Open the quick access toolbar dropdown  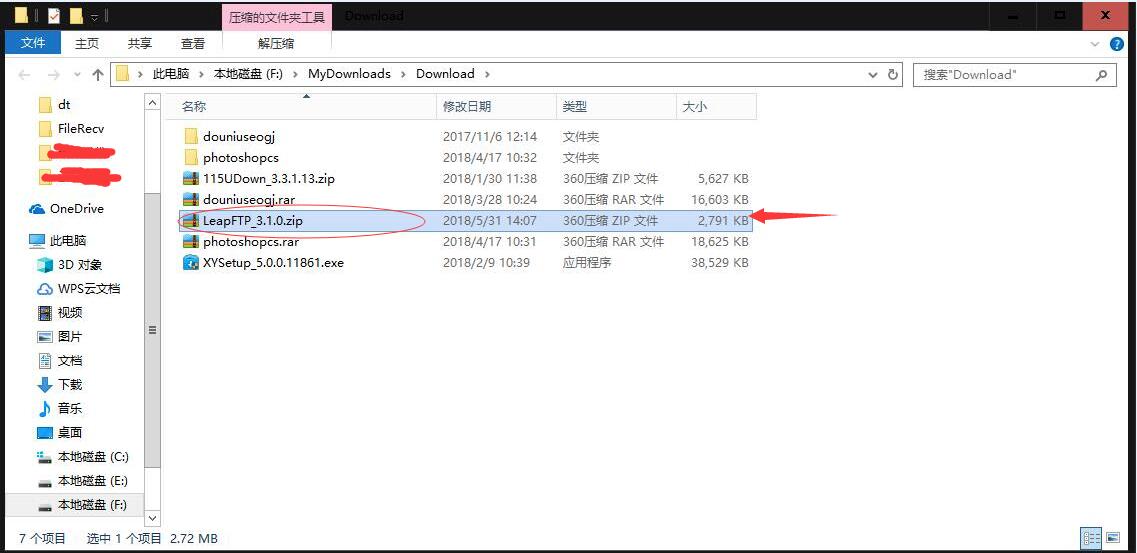[94, 16]
